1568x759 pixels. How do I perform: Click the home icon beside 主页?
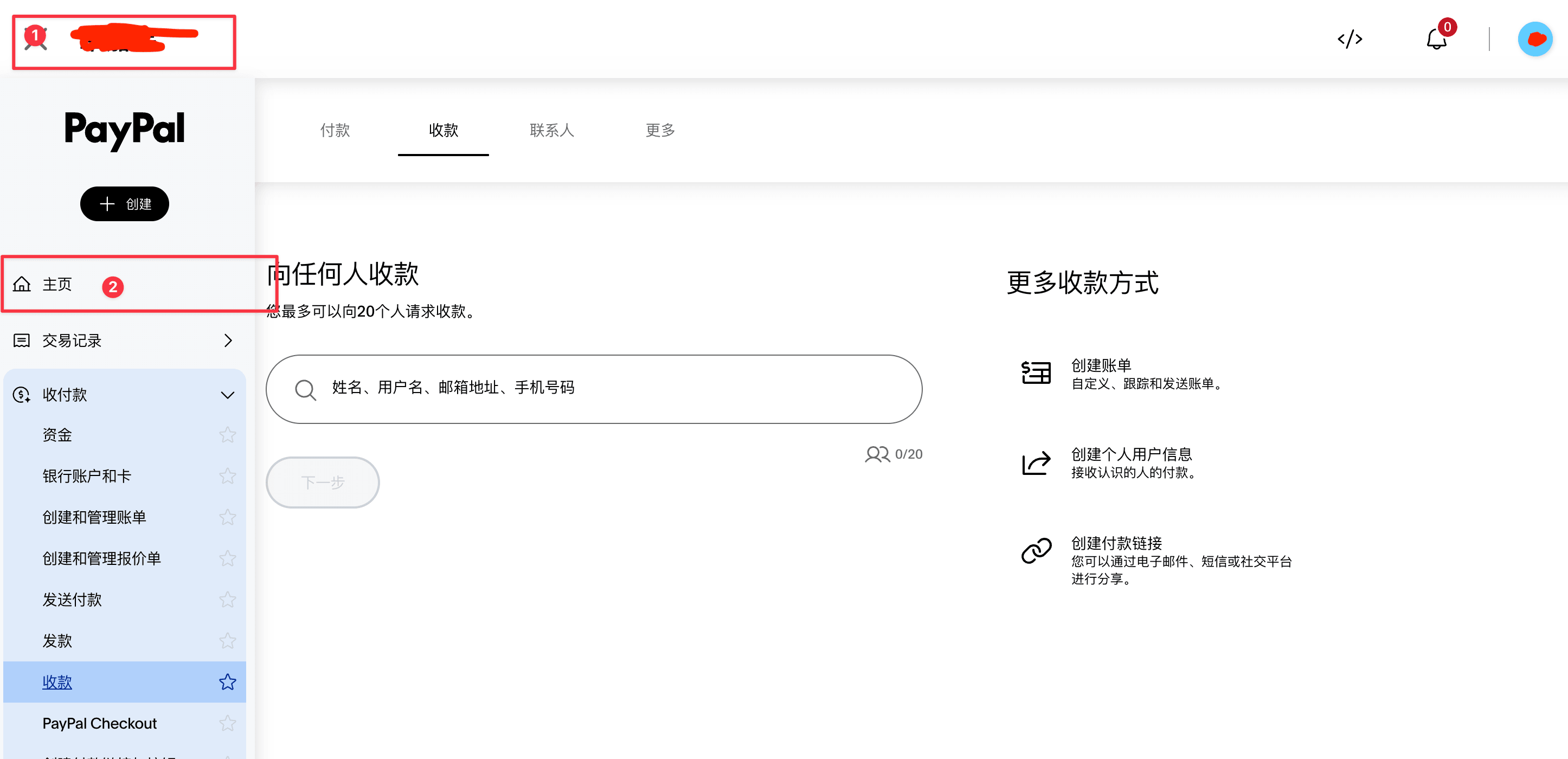coord(22,284)
